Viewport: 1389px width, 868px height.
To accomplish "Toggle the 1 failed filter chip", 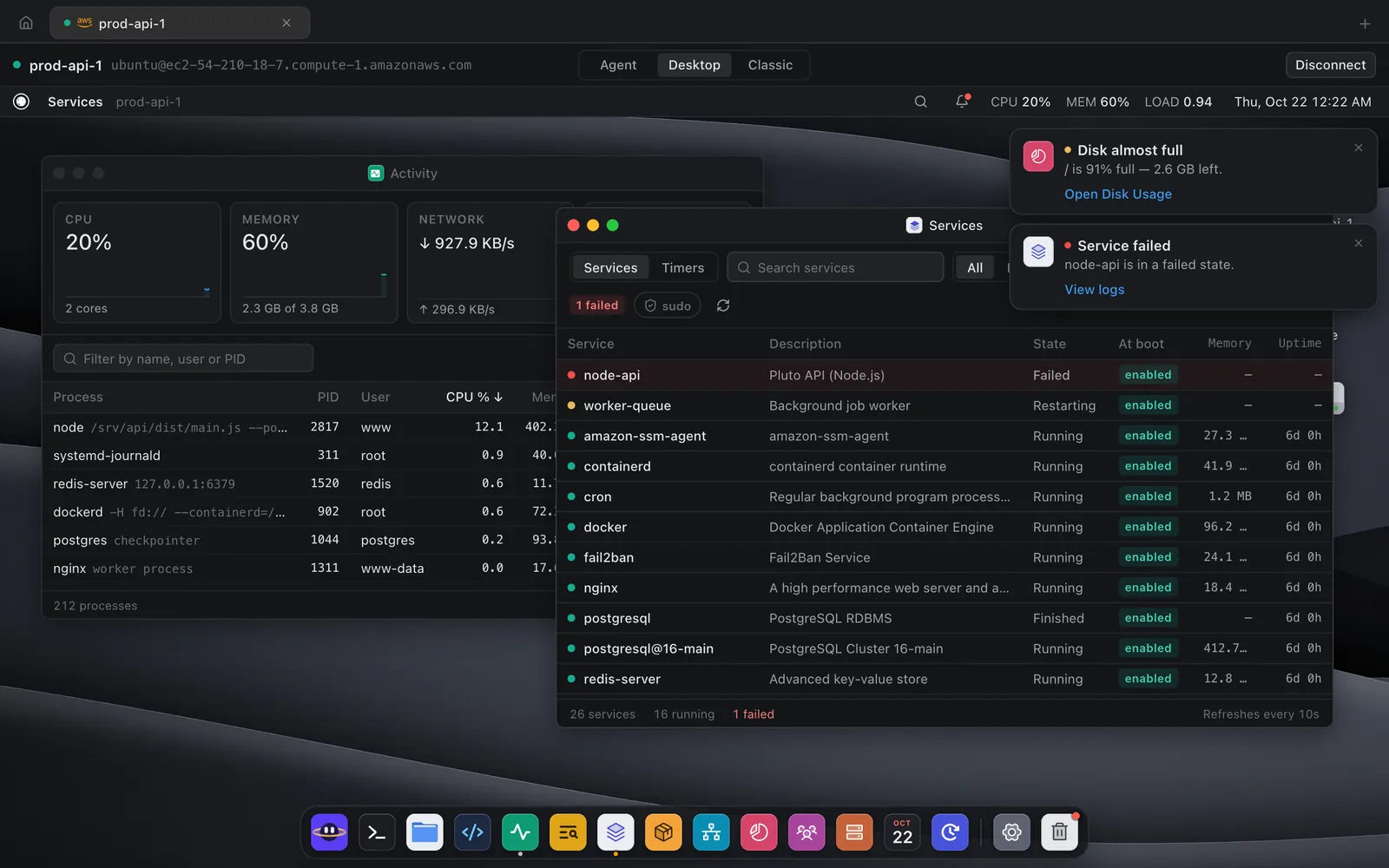I will [597, 306].
